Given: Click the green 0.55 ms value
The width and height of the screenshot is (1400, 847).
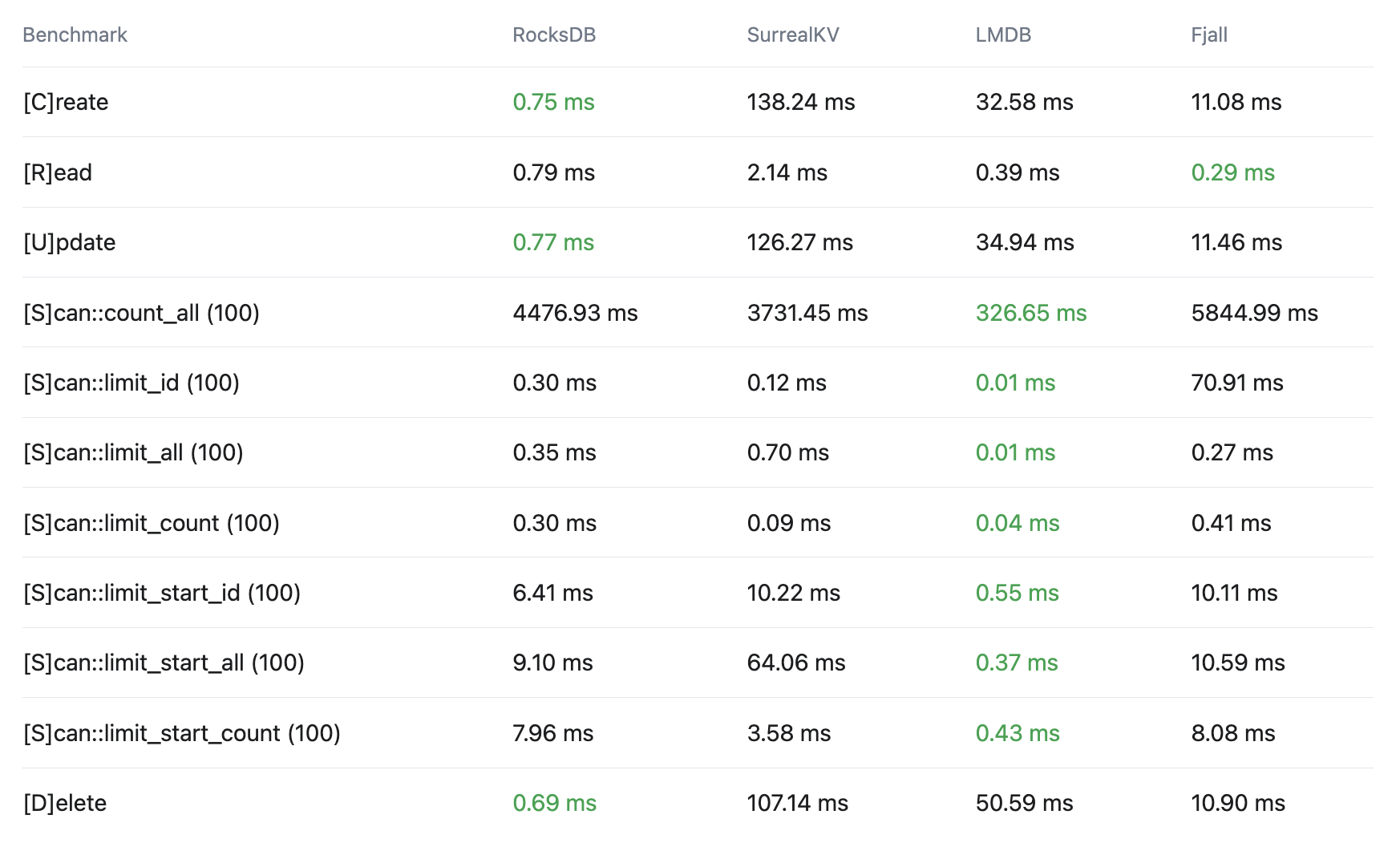Looking at the screenshot, I should [1018, 593].
